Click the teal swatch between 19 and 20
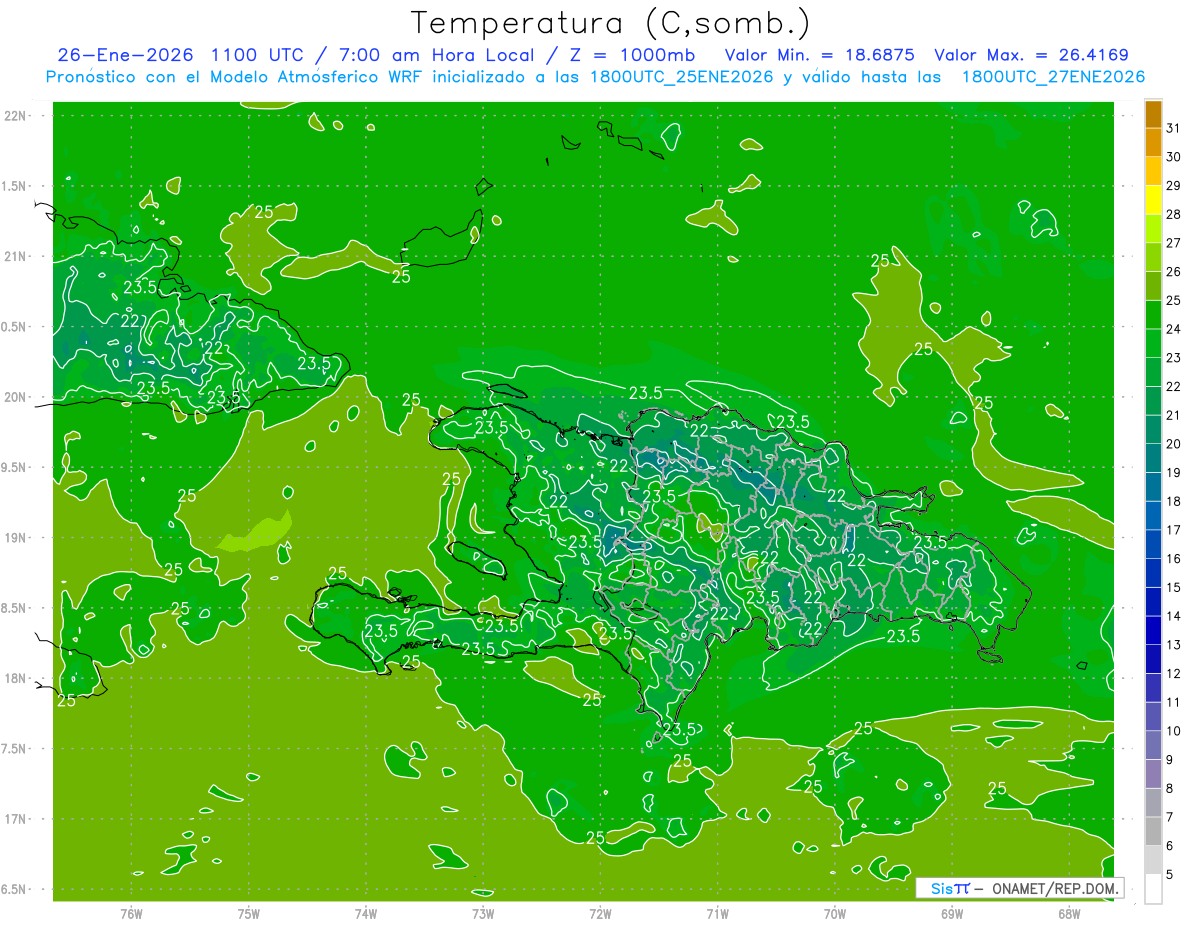Image resolution: width=1200 pixels, height=927 pixels. tap(1153, 459)
